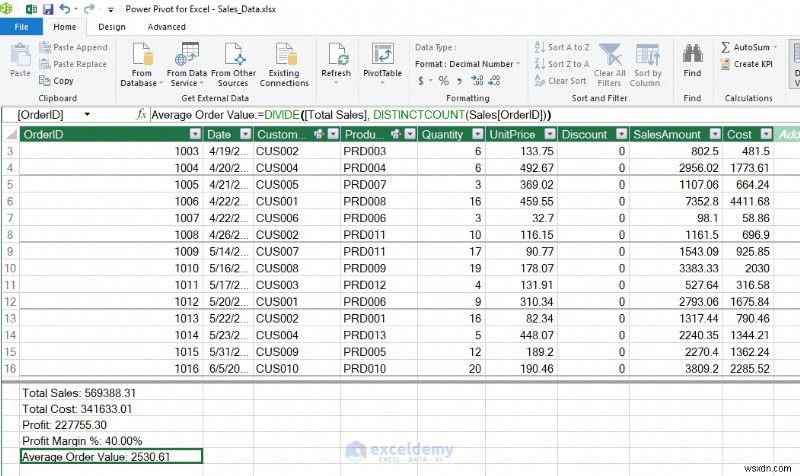Open From Data Service import
800x476 pixels.
pos(186,64)
